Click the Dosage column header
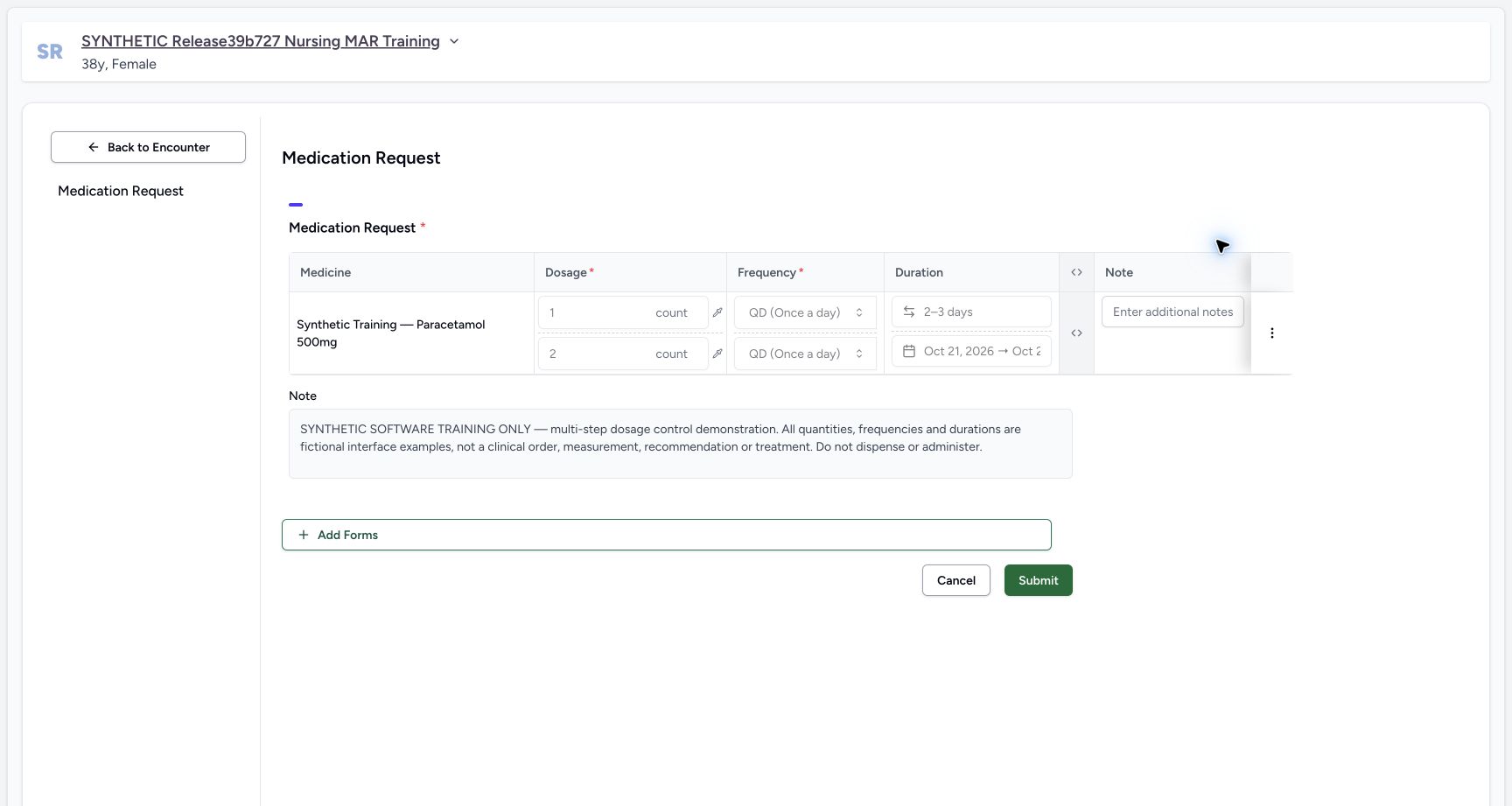1512x806 pixels. tap(630, 272)
